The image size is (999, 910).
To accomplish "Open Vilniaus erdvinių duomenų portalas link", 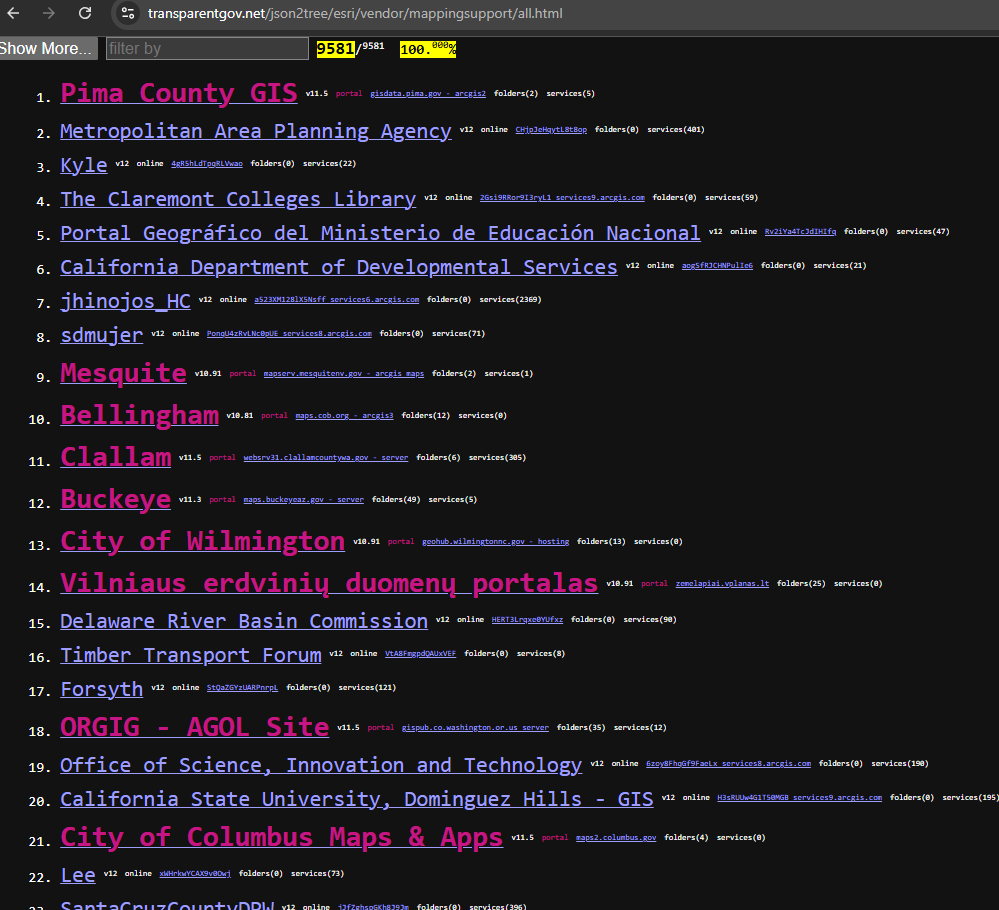I will click(329, 583).
